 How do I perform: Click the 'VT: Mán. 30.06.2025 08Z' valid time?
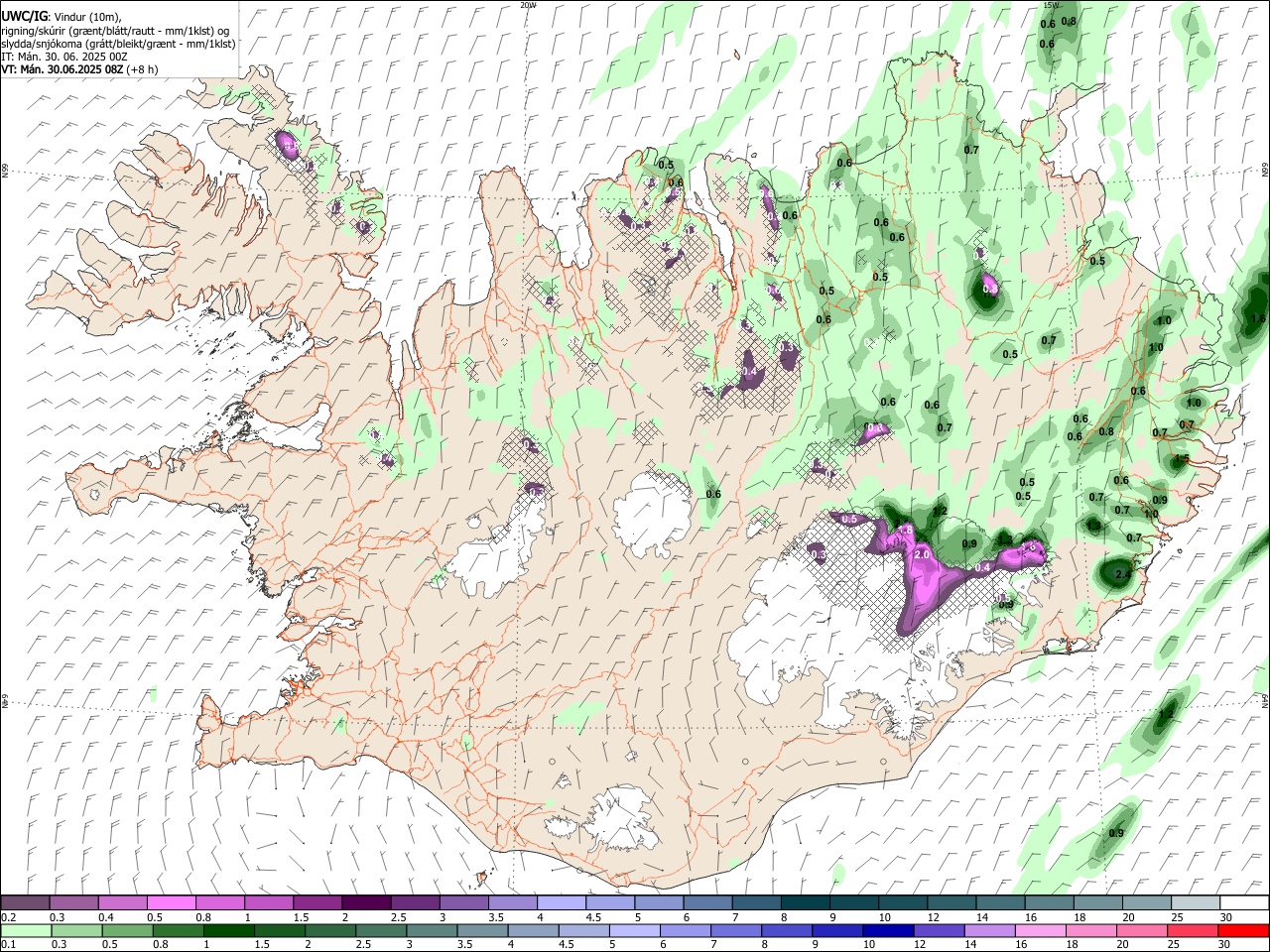click(x=63, y=69)
